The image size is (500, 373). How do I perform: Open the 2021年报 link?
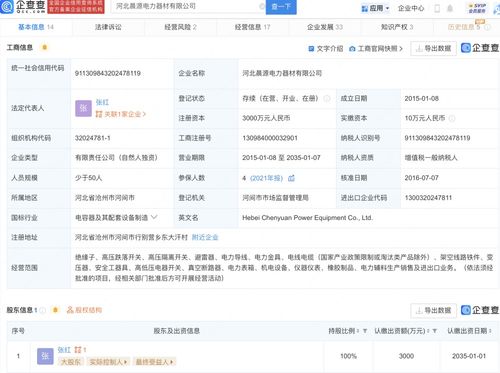[266, 178]
